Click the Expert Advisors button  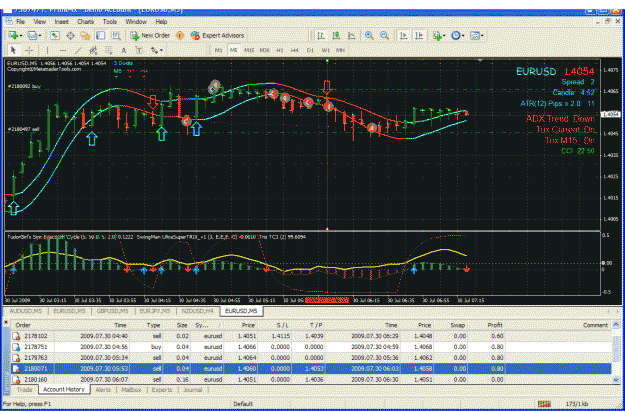pyautogui.click(x=218, y=35)
